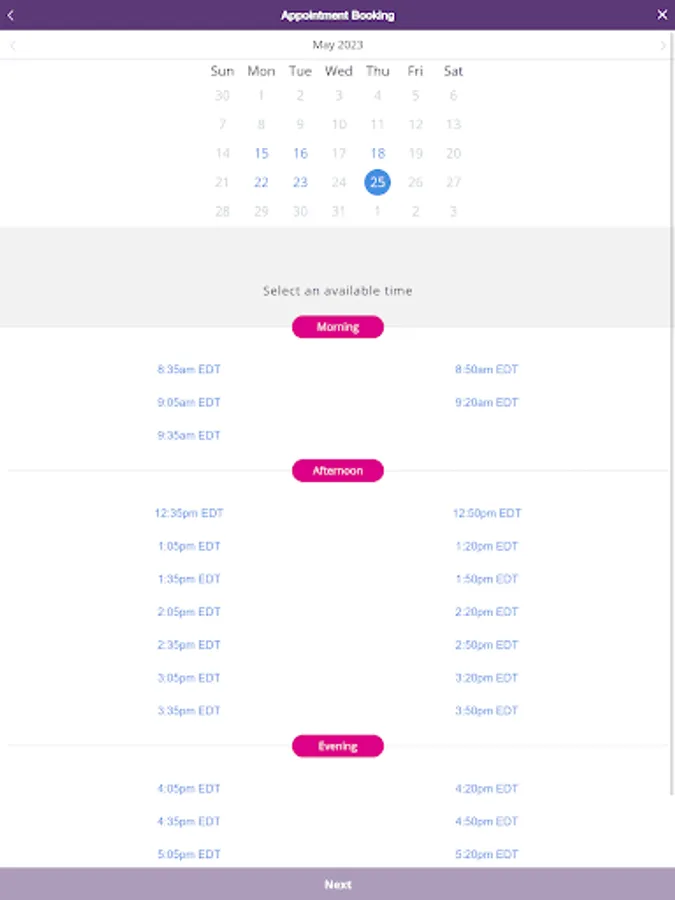Select May 15 on the calendar
This screenshot has height=900, width=675.
click(261, 154)
